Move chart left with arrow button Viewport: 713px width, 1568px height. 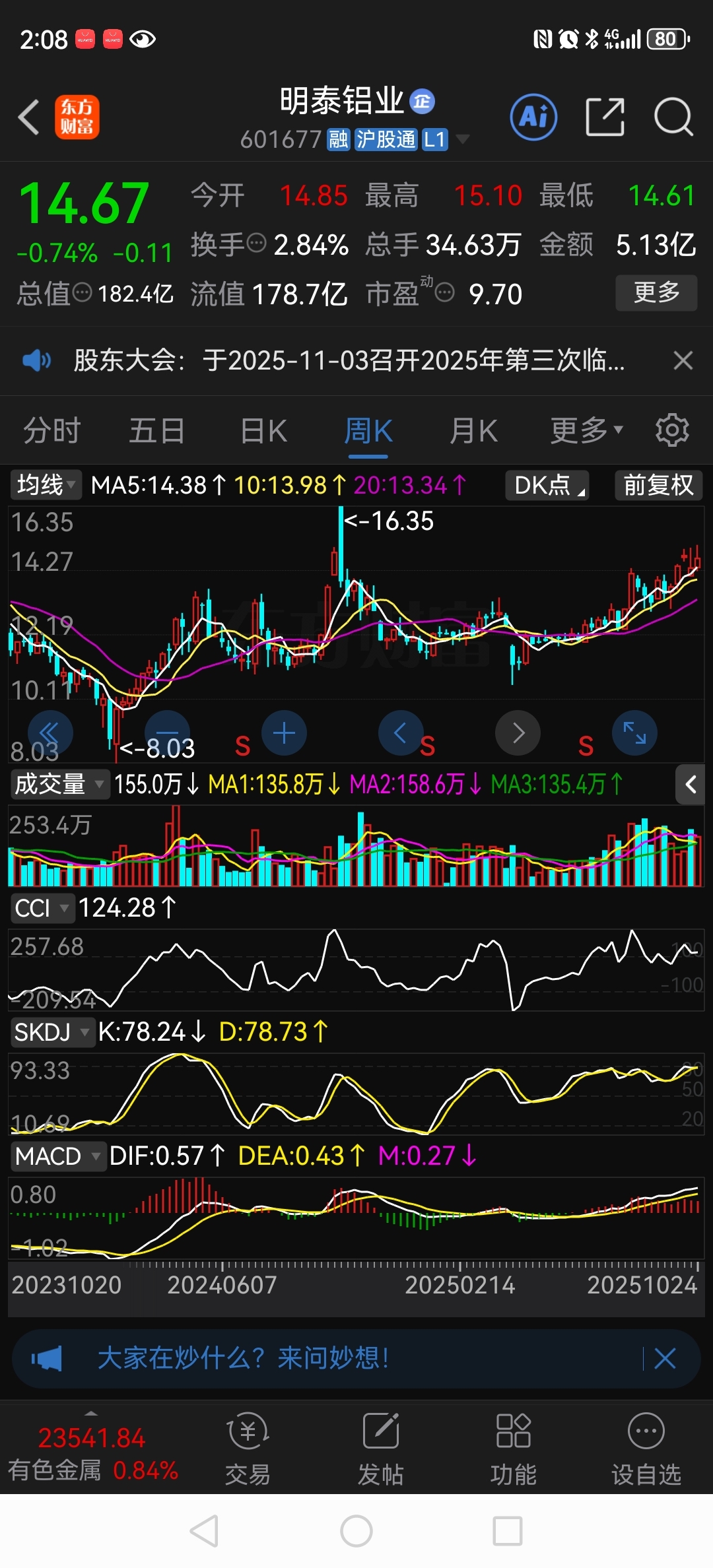pyautogui.click(x=401, y=733)
